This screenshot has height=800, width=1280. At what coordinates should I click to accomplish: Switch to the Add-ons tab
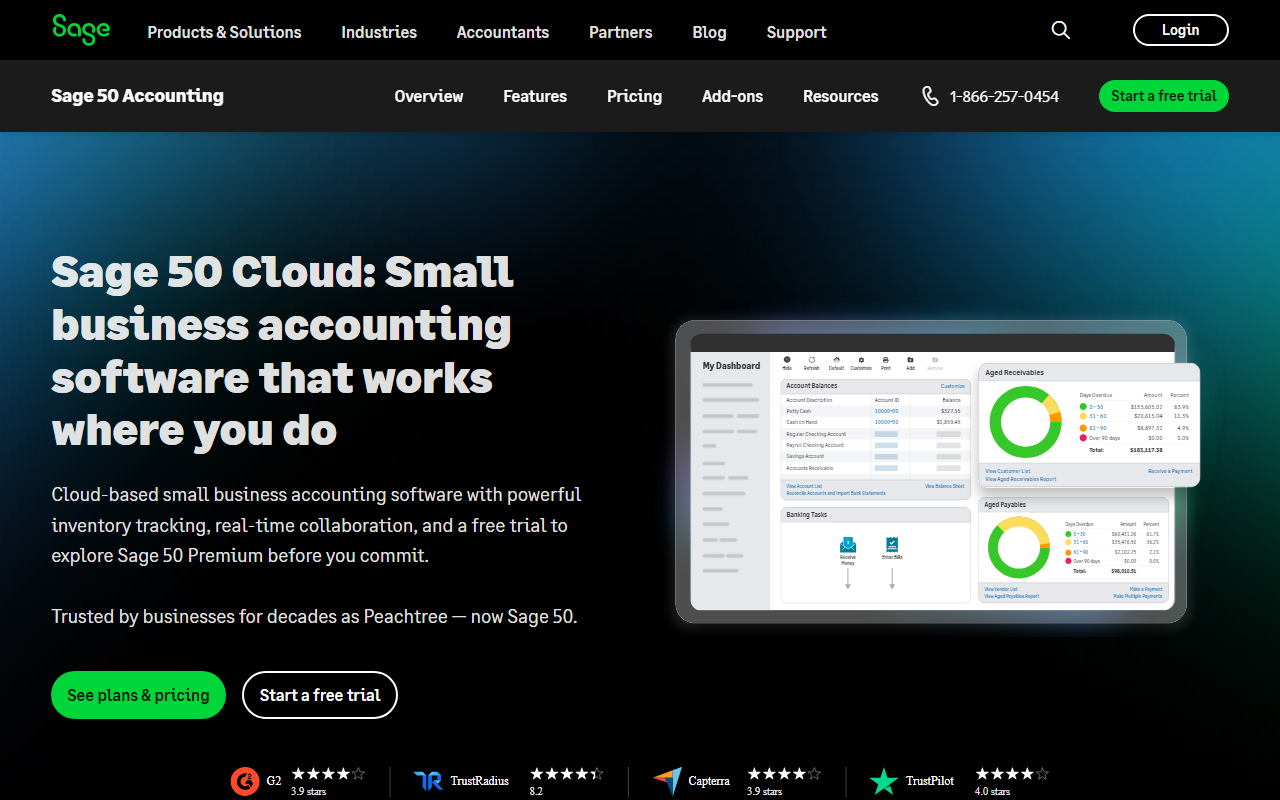tap(732, 96)
